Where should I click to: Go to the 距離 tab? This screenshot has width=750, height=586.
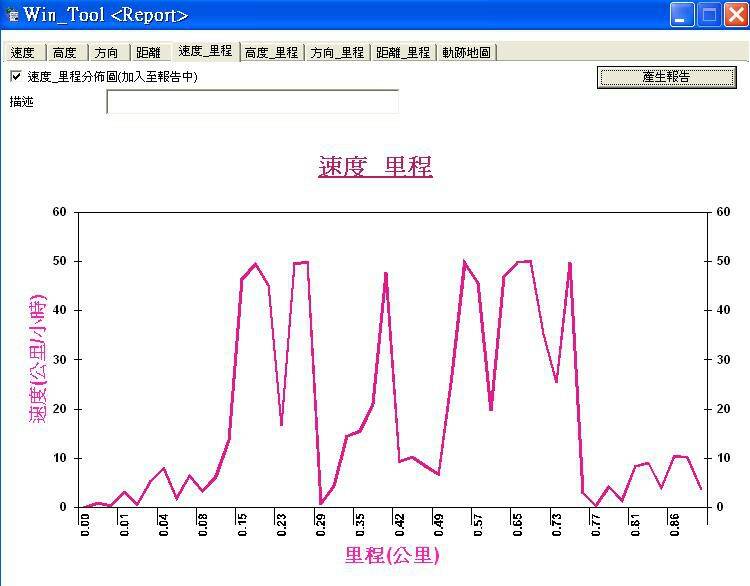148,53
